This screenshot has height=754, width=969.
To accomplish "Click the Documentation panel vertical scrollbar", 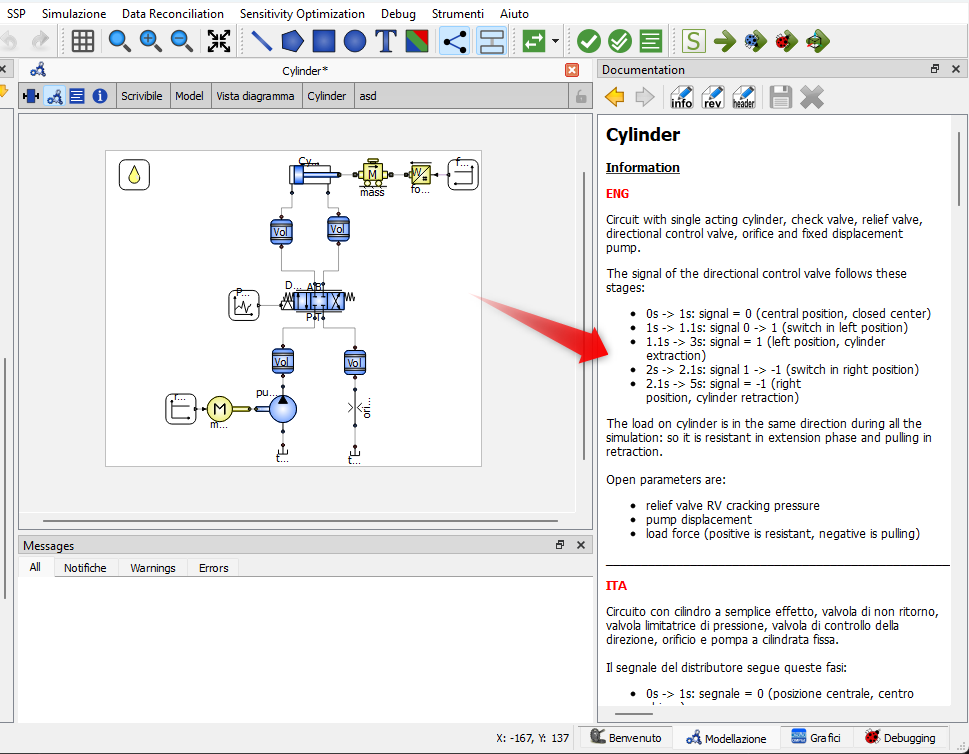I will (959, 169).
